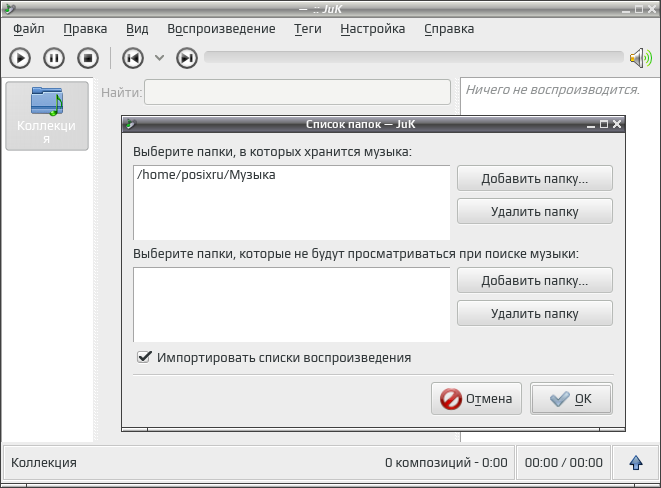Click top Добавить папку button for music folders

click(x=535, y=178)
